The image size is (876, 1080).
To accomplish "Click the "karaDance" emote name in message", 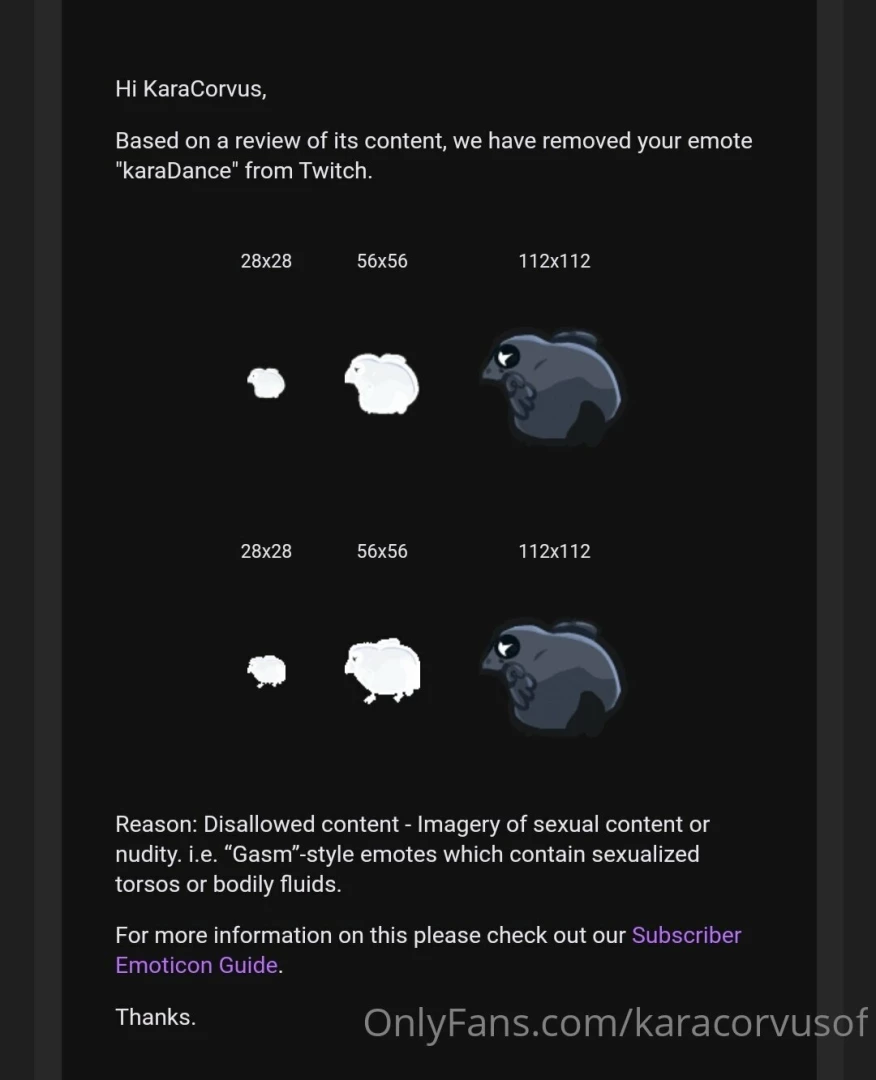I will [x=176, y=170].
